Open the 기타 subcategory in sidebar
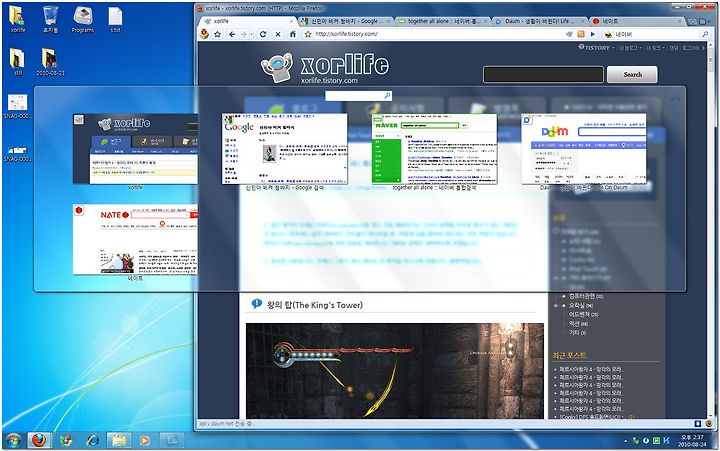 pyautogui.click(x=577, y=333)
